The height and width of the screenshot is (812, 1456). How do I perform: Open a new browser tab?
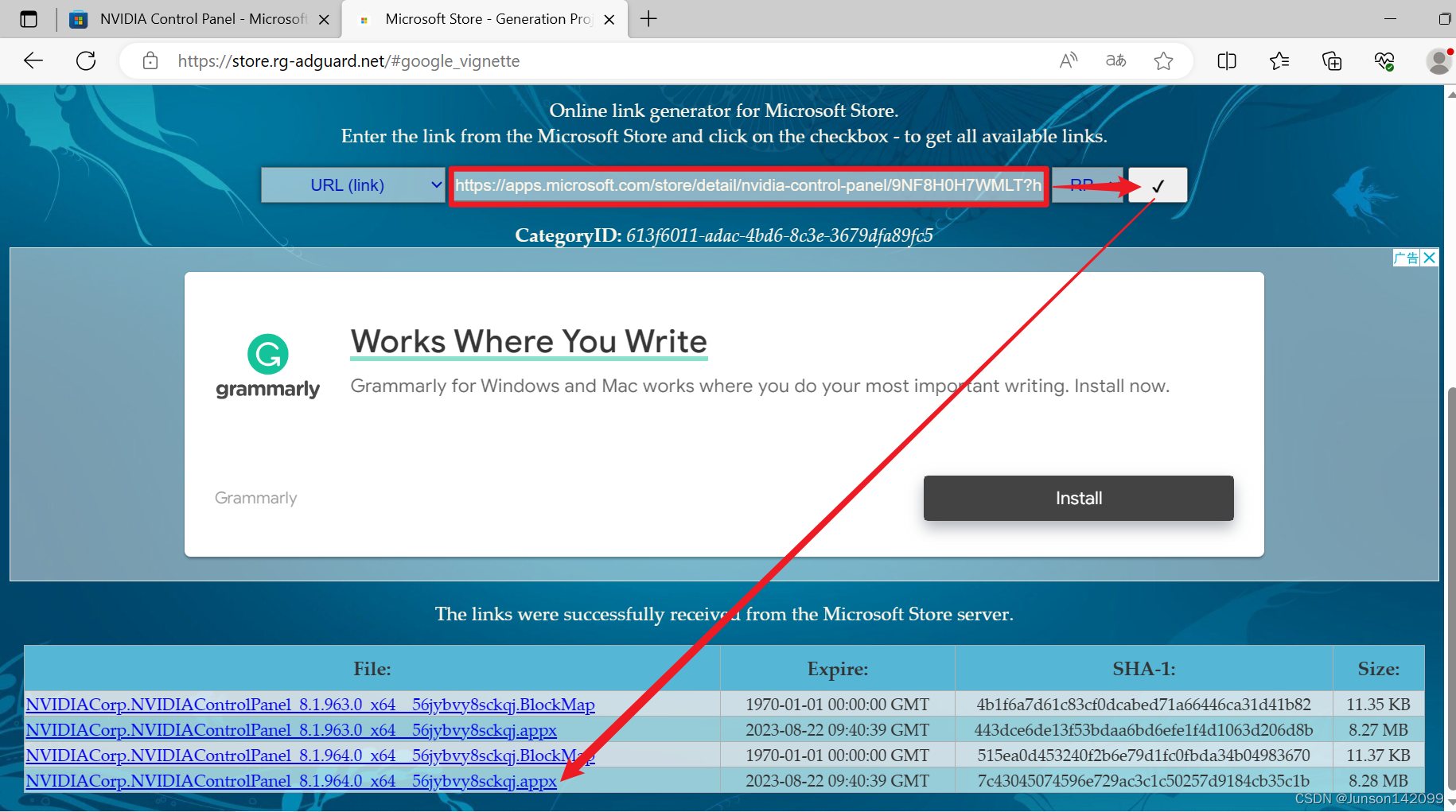649,19
